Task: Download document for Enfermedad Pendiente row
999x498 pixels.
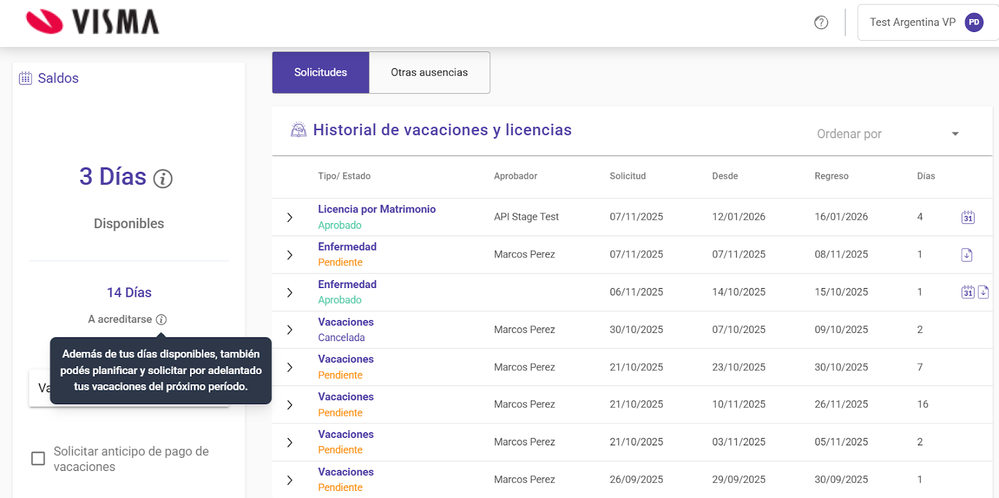Action: pos(967,255)
